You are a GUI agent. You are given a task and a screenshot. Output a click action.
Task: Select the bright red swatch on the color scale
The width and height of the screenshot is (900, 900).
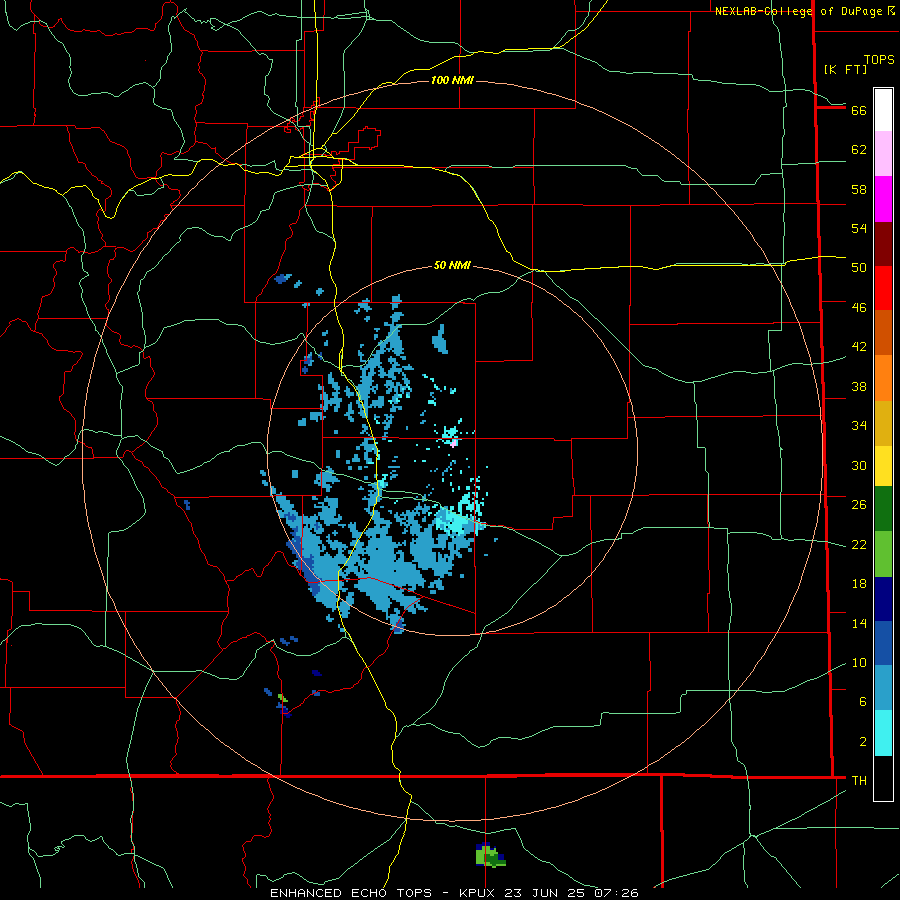(x=883, y=288)
